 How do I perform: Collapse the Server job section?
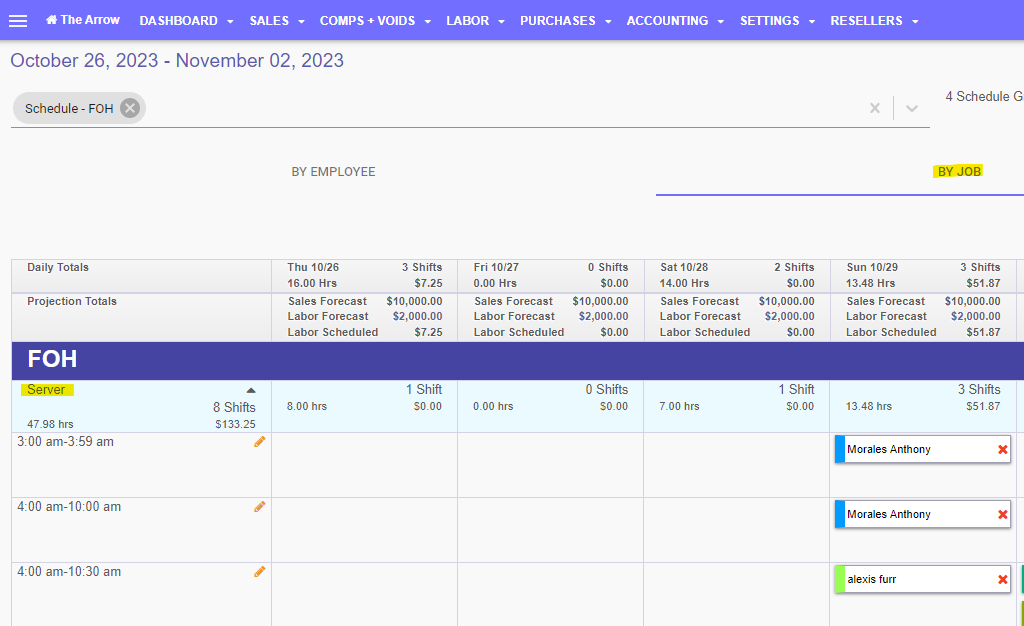click(252, 389)
